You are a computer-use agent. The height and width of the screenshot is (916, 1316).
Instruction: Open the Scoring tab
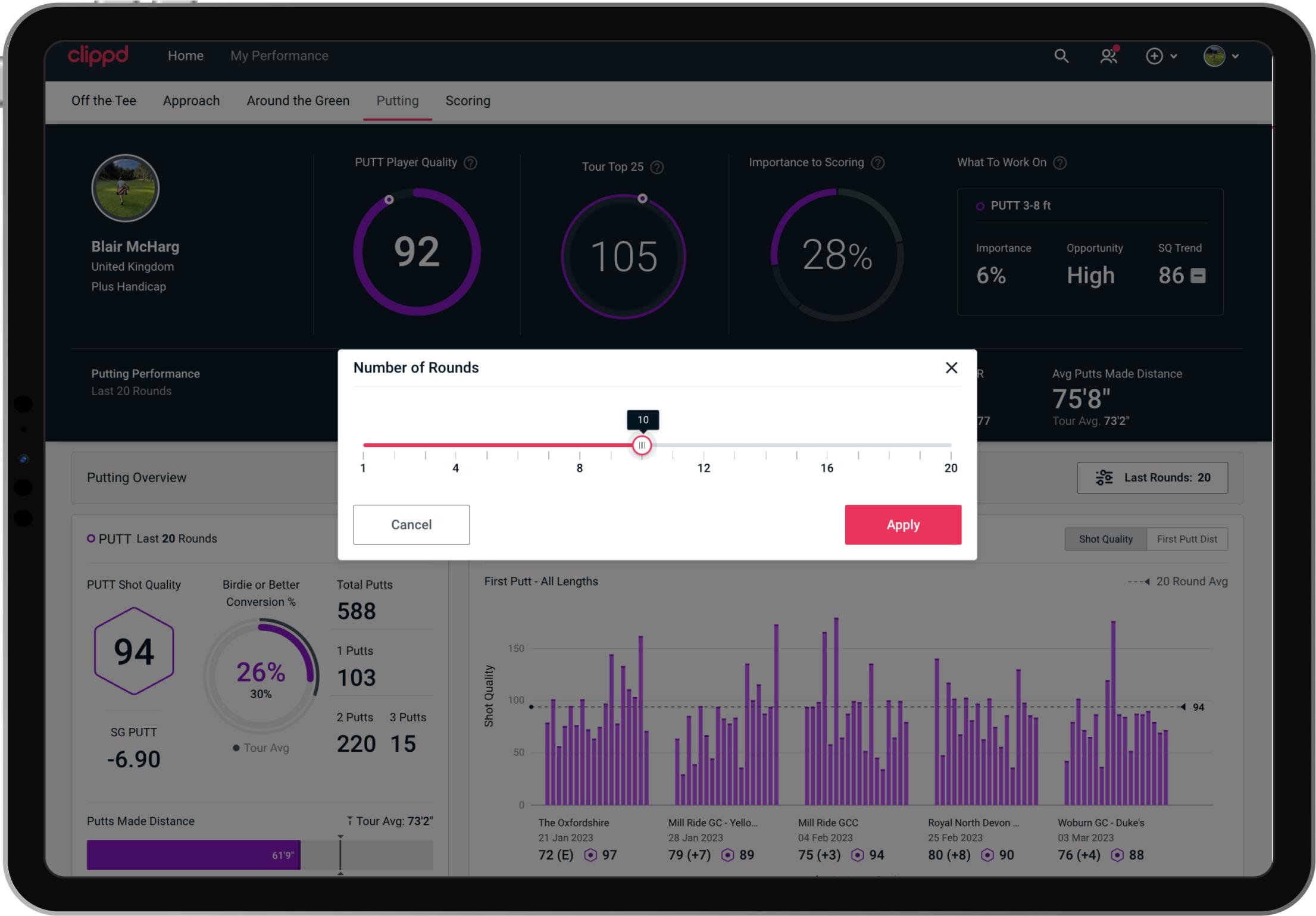[x=468, y=101]
